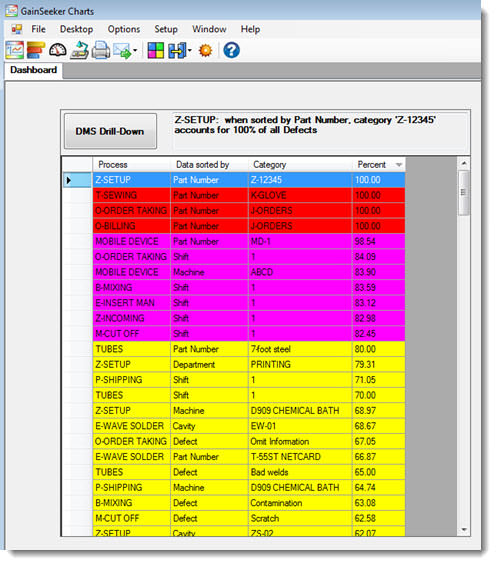Screen dimensions: 496x565
Task: Expand the dropdown arrow beside save-layout icon
Action: click(x=189, y=51)
